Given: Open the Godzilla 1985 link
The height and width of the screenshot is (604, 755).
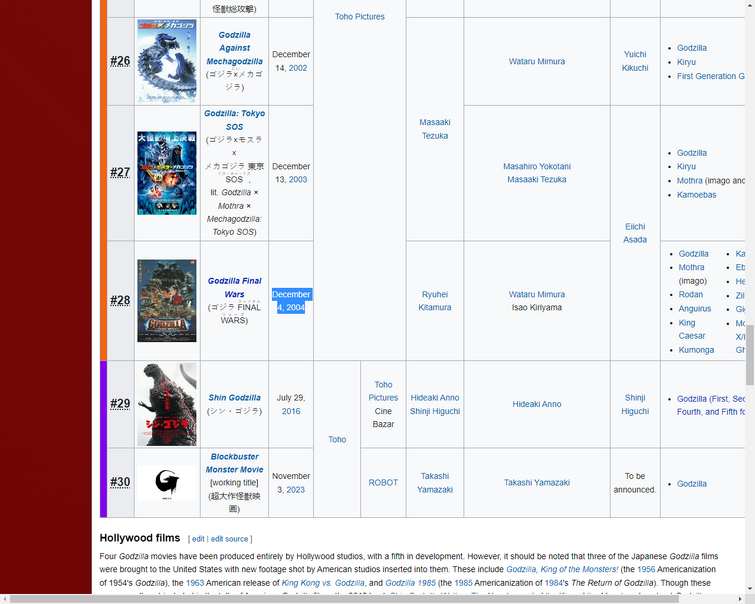Looking at the screenshot, I should [410, 583].
